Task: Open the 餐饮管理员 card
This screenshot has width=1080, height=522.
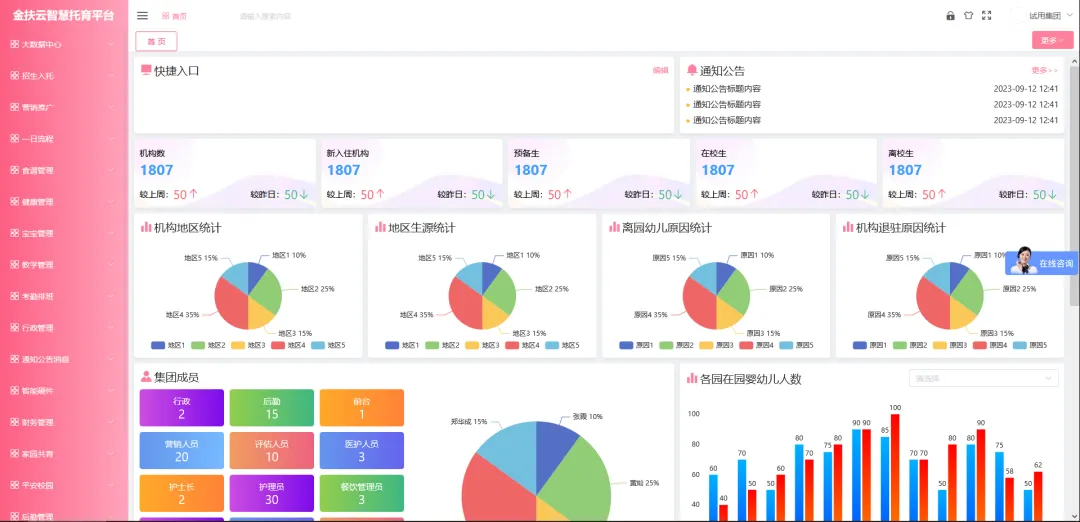Action: pyautogui.click(x=362, y=493)
